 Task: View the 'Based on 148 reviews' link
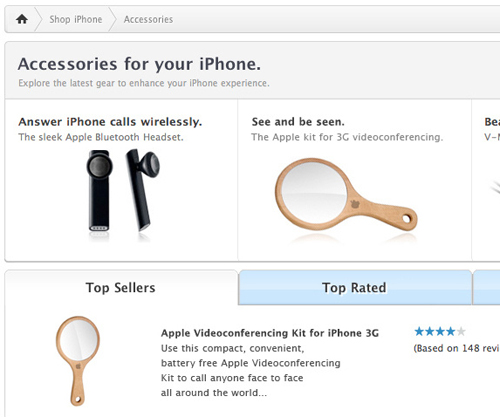pos(456,348)
